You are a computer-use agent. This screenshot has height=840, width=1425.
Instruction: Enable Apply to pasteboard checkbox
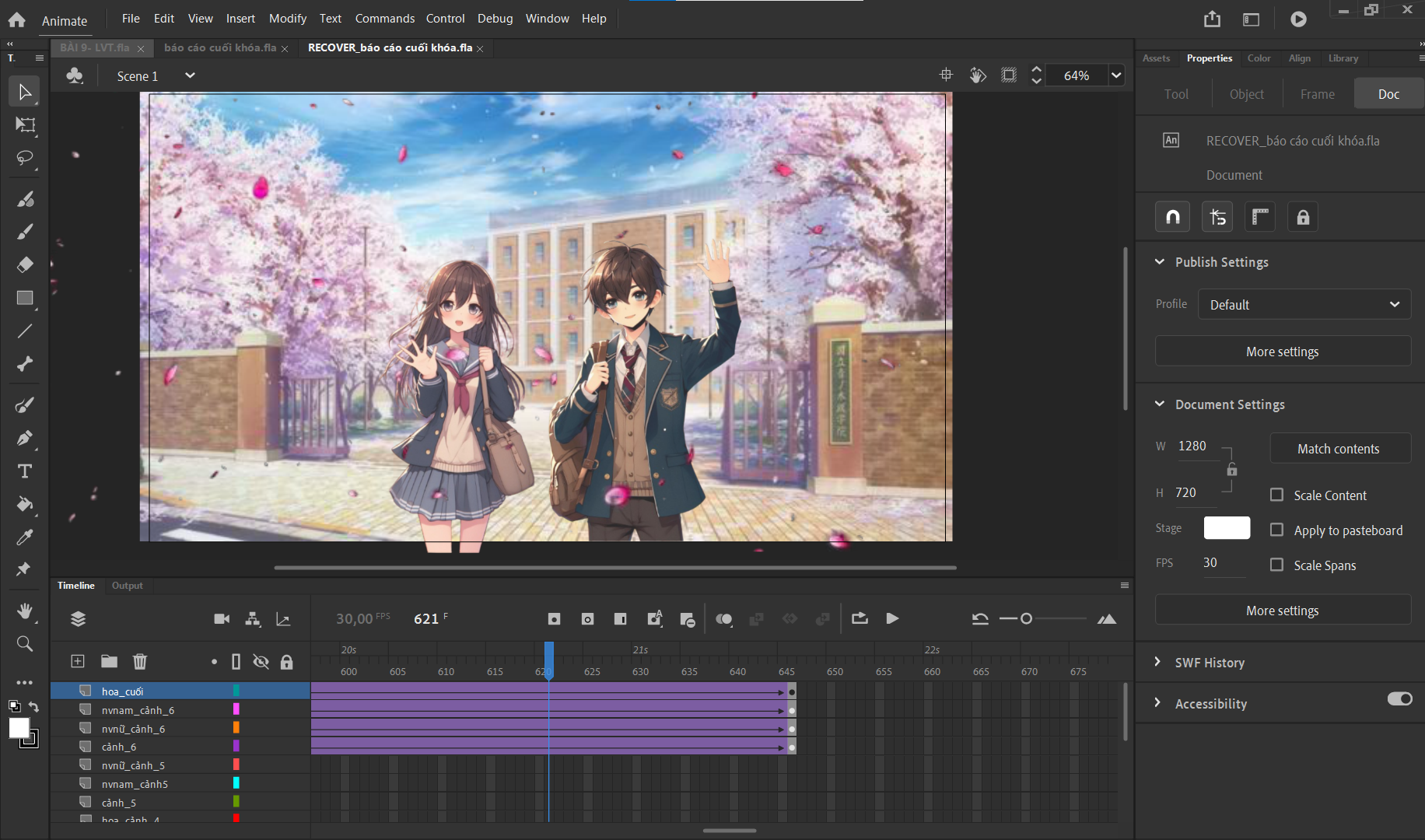(x=1276, y=530)
